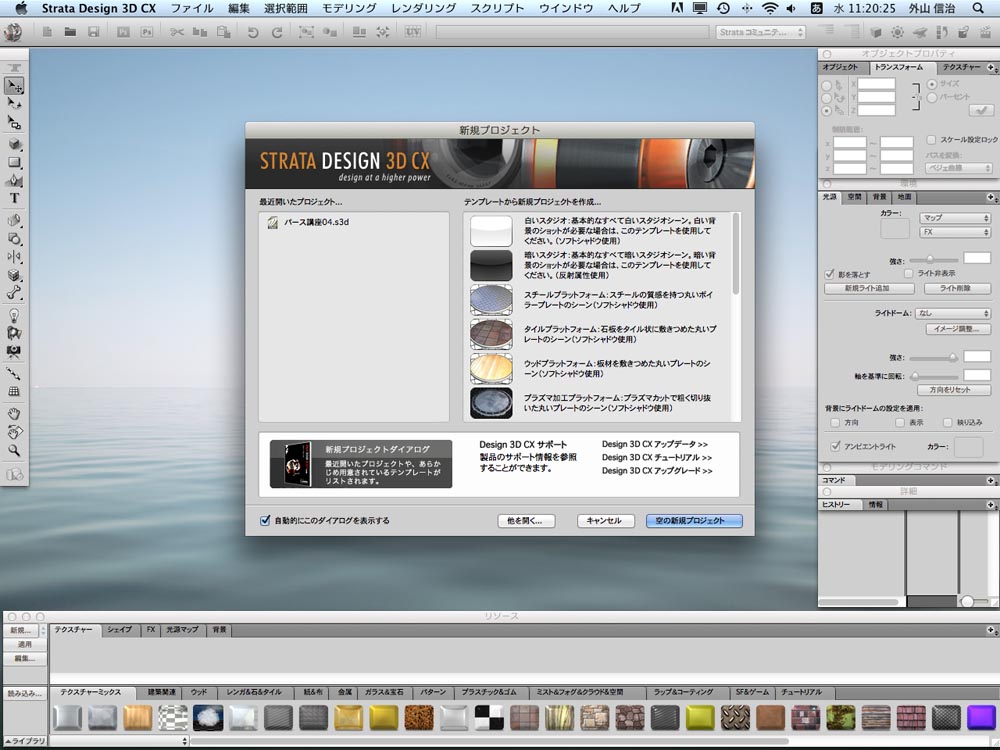Click the undo arrow toolbar icon
Image resolution: width=1000 pixels, height=750 pixels.
[x=253, y=31]
